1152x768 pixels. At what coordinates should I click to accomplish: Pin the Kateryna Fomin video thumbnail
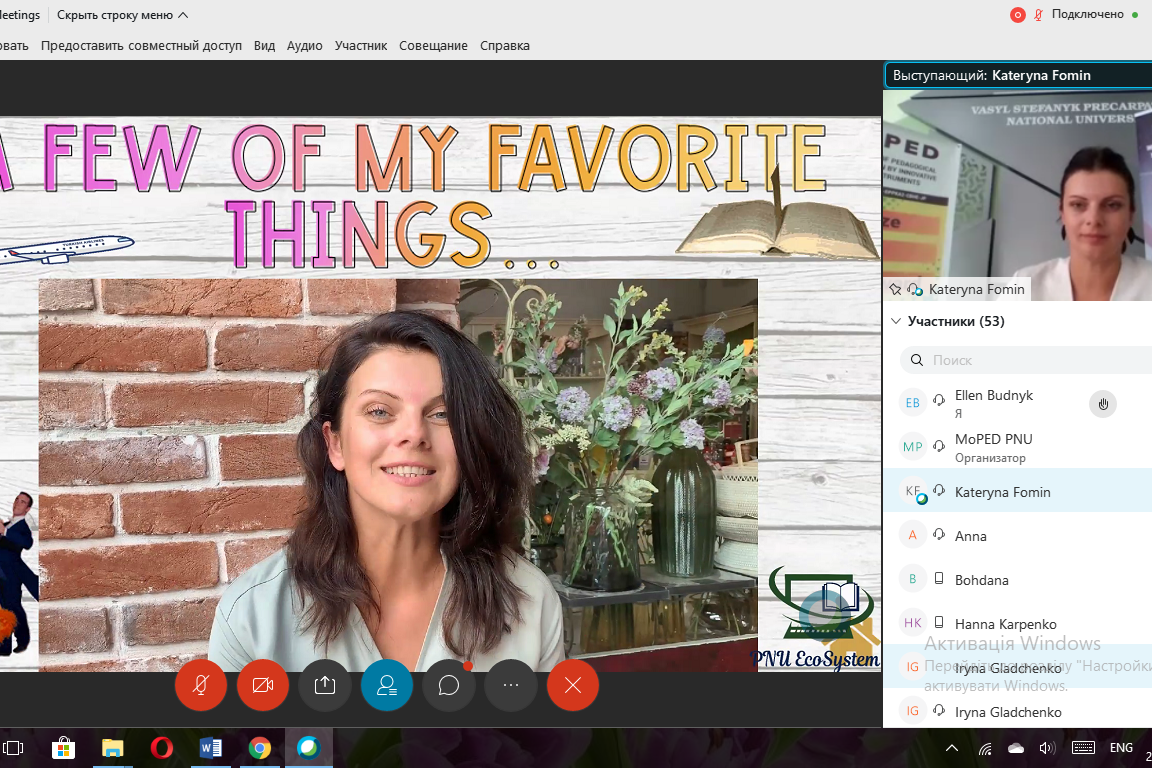click(x=896, y=289)
